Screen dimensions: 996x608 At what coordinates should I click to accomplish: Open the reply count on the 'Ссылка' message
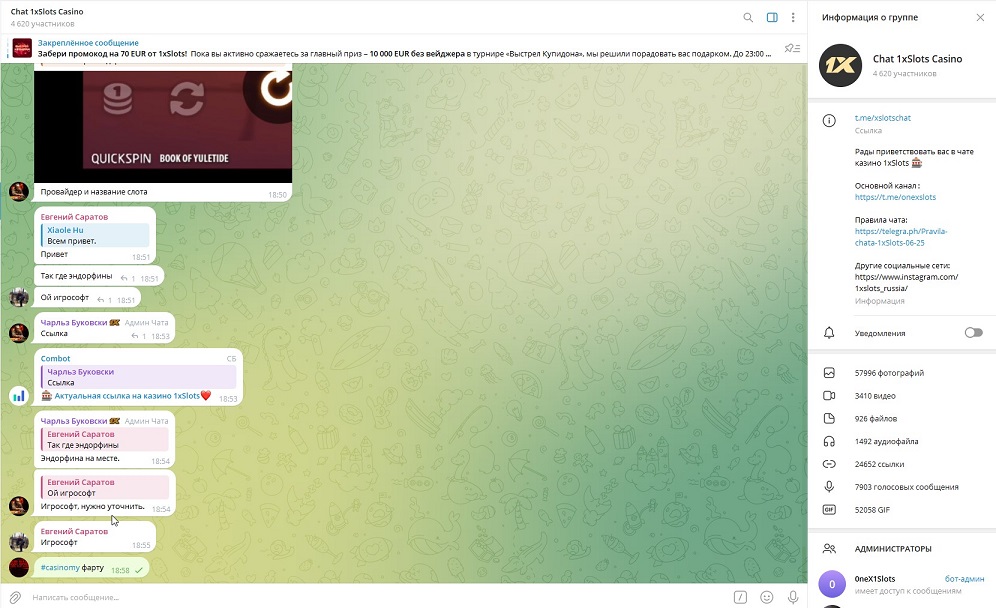(x=138, y=336)
